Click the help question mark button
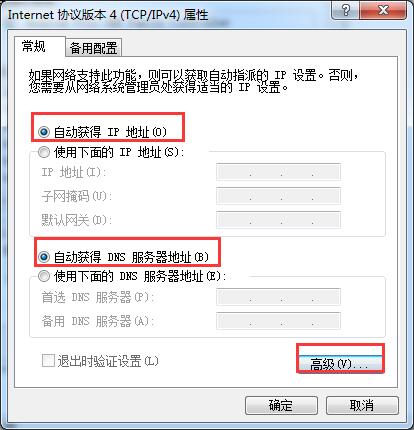414x430 pixels. coord(346,10)
